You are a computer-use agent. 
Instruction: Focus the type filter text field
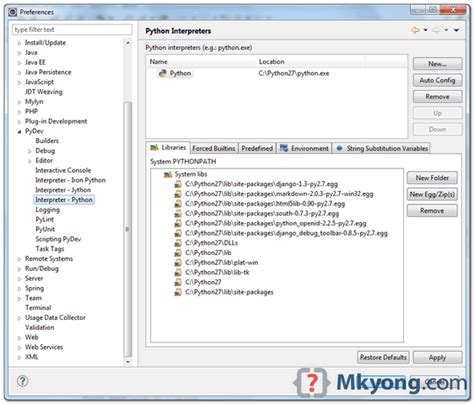tap(72, 30)
